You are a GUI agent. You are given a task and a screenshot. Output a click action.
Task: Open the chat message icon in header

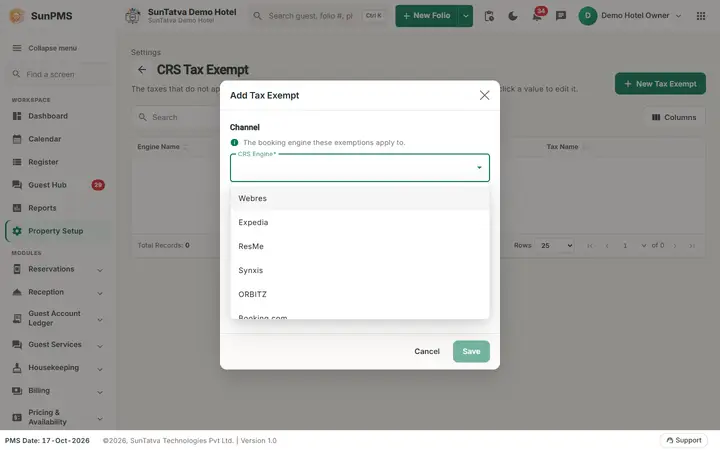click(x=561, y=16)
